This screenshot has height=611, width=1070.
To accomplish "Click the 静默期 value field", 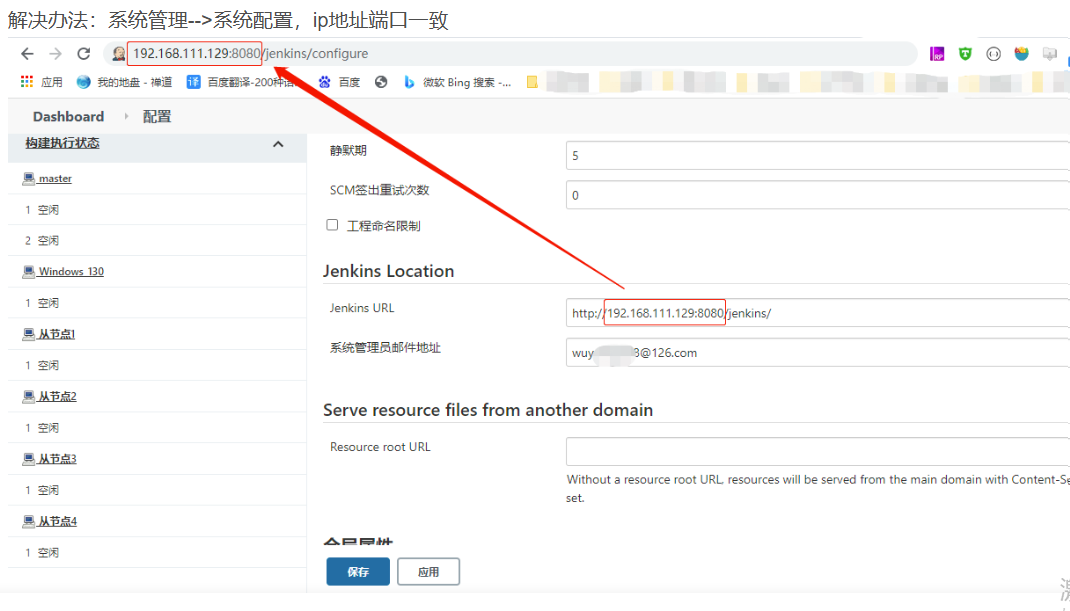I will tap(800, 155).
